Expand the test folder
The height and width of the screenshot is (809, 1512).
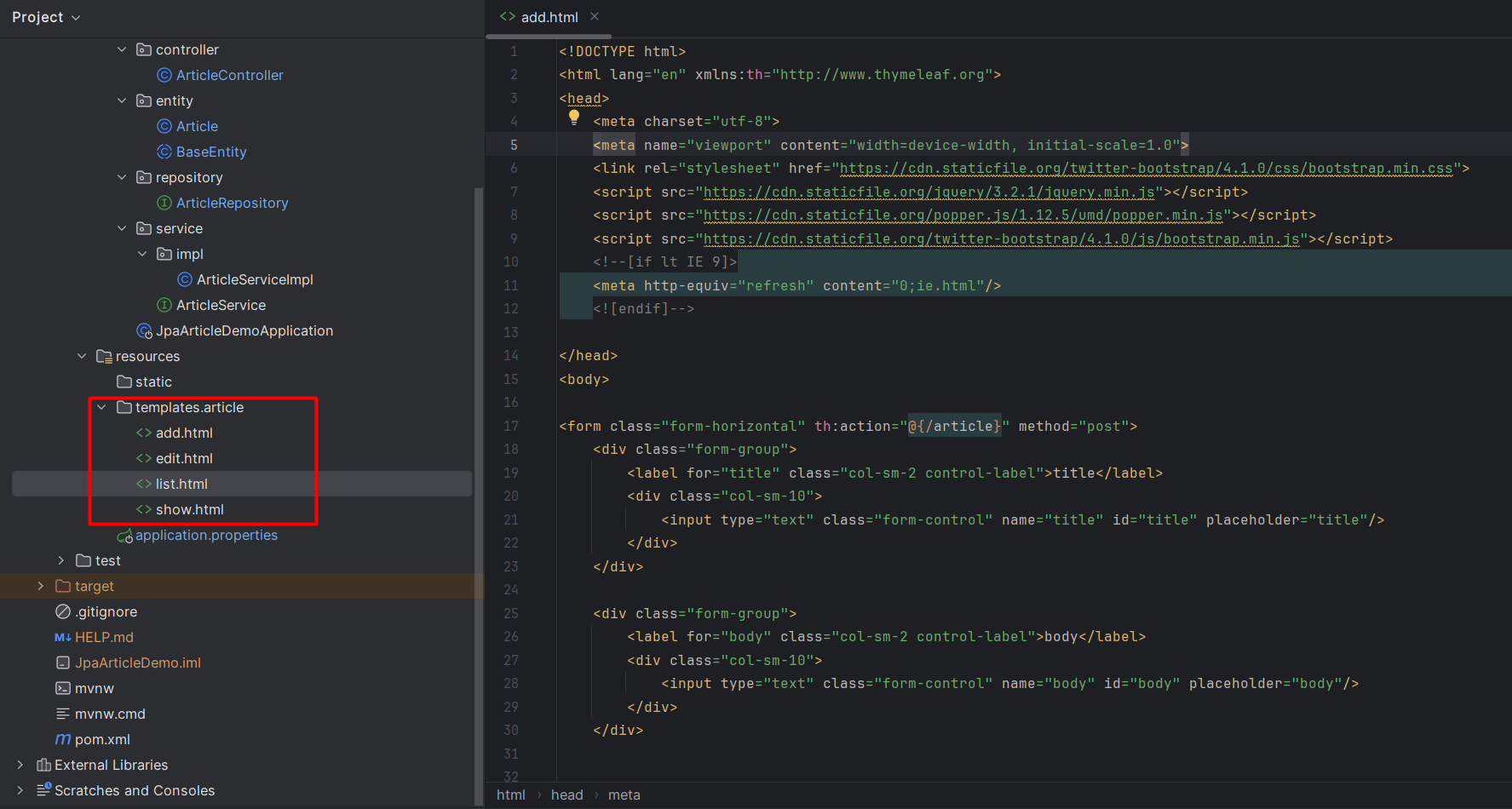point(61,560)
